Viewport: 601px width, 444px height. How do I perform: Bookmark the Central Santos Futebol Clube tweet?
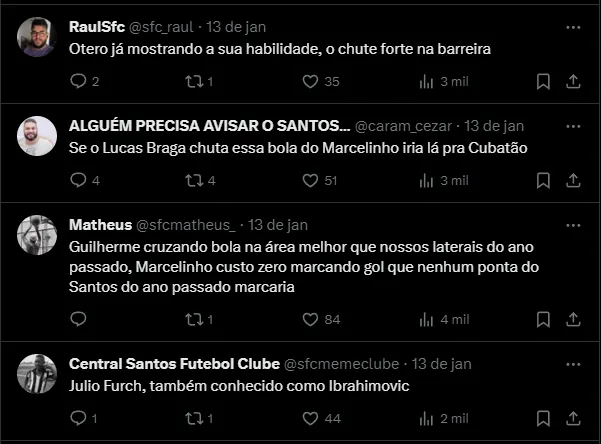(542, 419)
